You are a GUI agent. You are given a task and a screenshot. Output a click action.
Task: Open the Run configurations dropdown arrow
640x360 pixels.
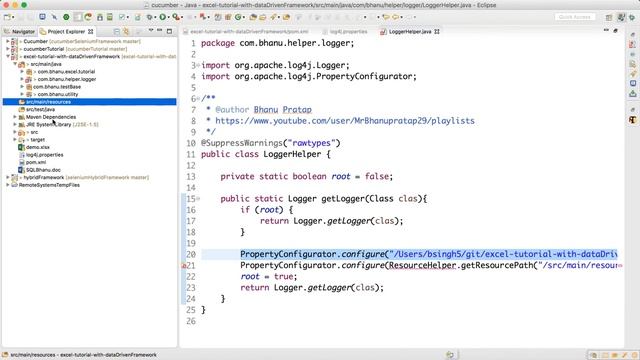(168, 17)
